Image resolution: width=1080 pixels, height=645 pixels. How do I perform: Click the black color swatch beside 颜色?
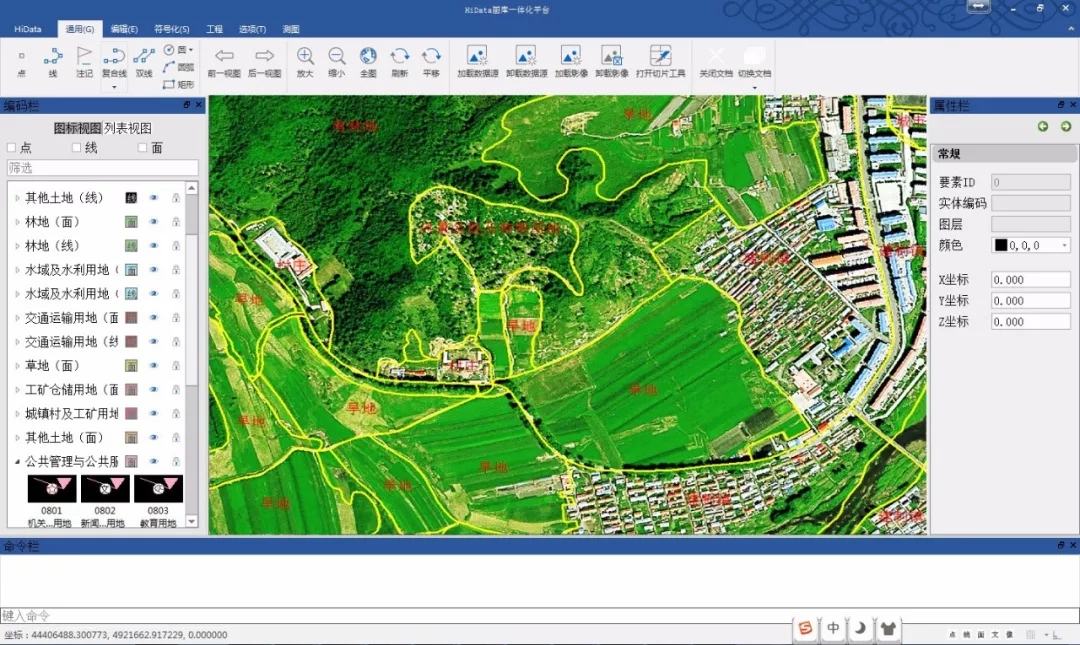click(1001, 245)
